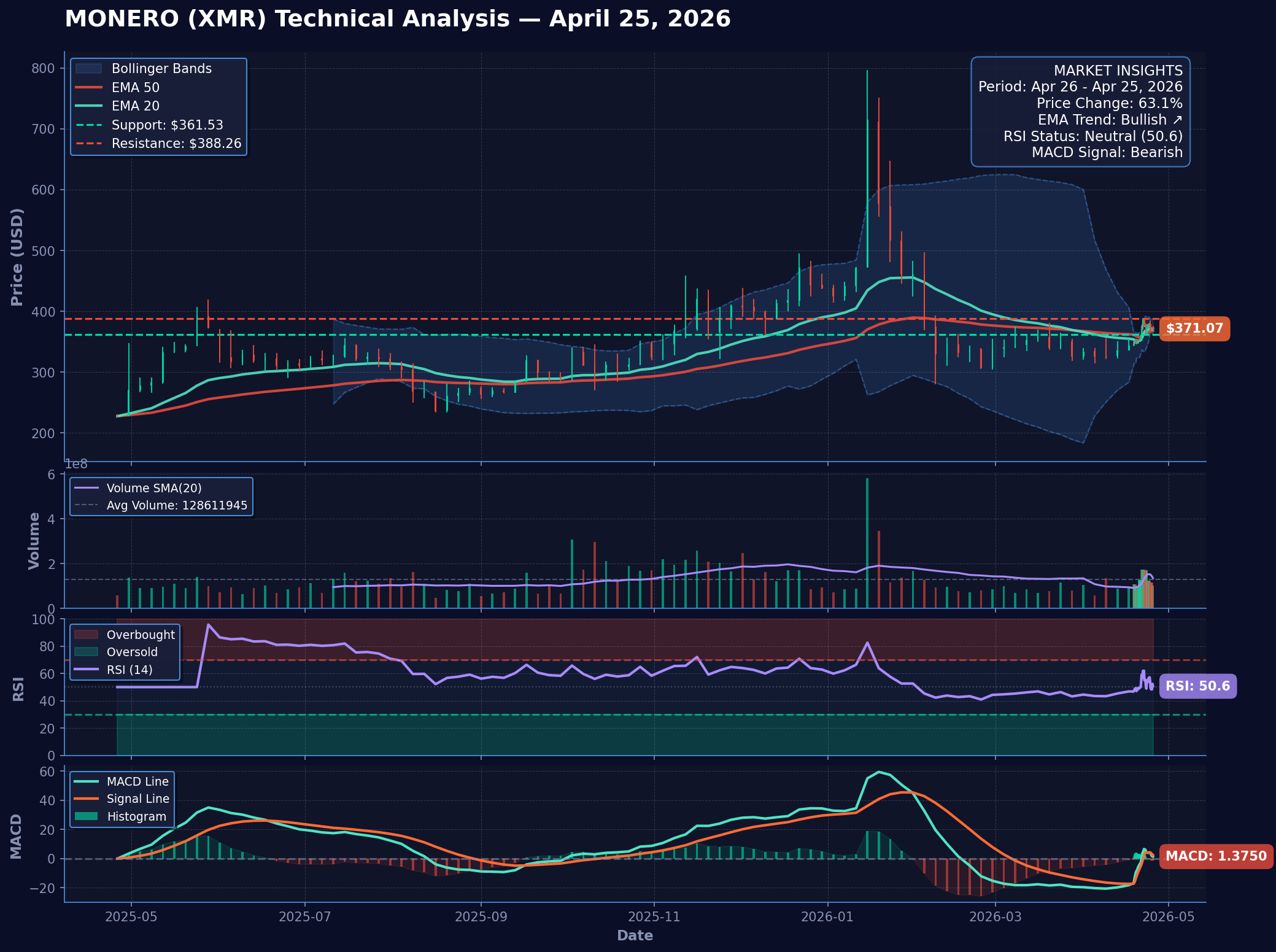Click the Histogram legend entry
1276x952 pixels.
tap(136, 817)
